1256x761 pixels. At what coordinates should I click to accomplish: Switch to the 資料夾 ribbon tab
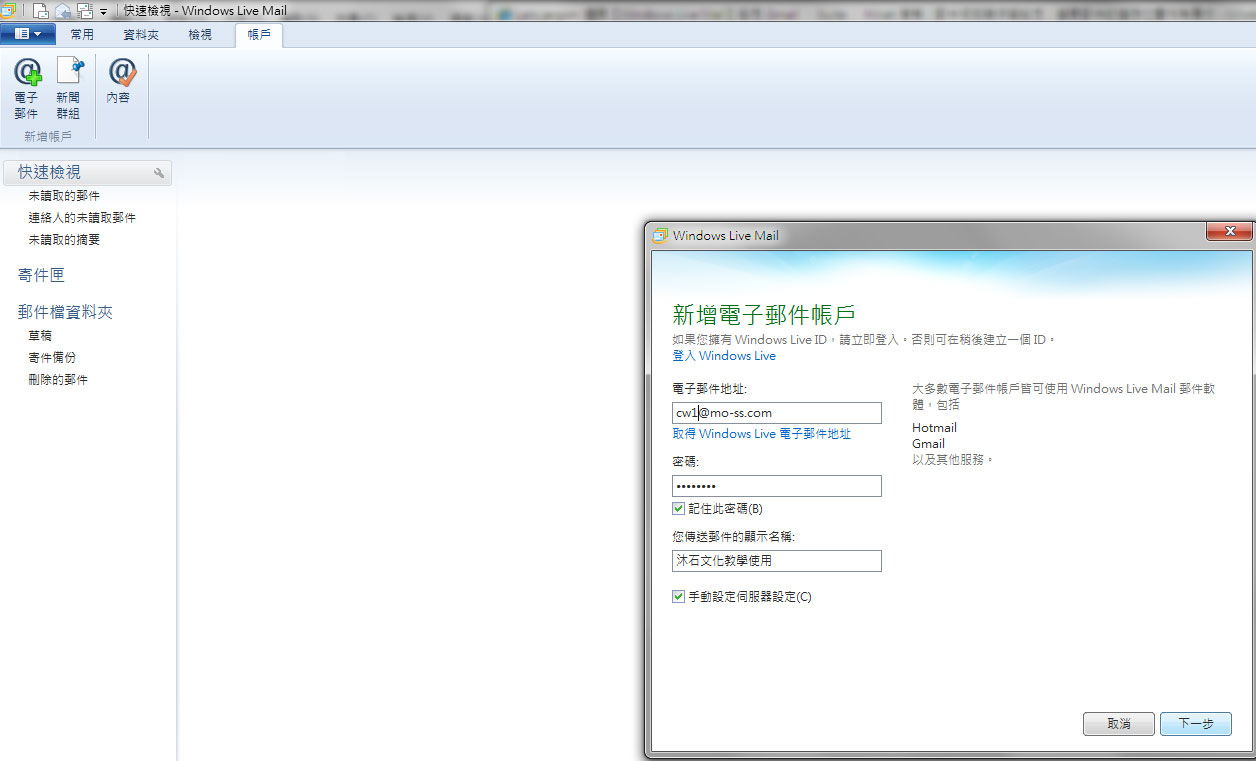tap(141, 35)
